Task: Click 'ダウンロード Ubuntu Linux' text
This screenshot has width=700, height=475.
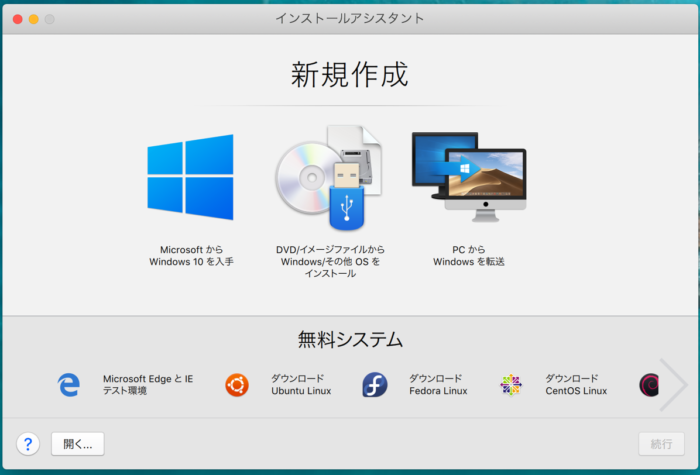Action: click(x=301, y=384)
